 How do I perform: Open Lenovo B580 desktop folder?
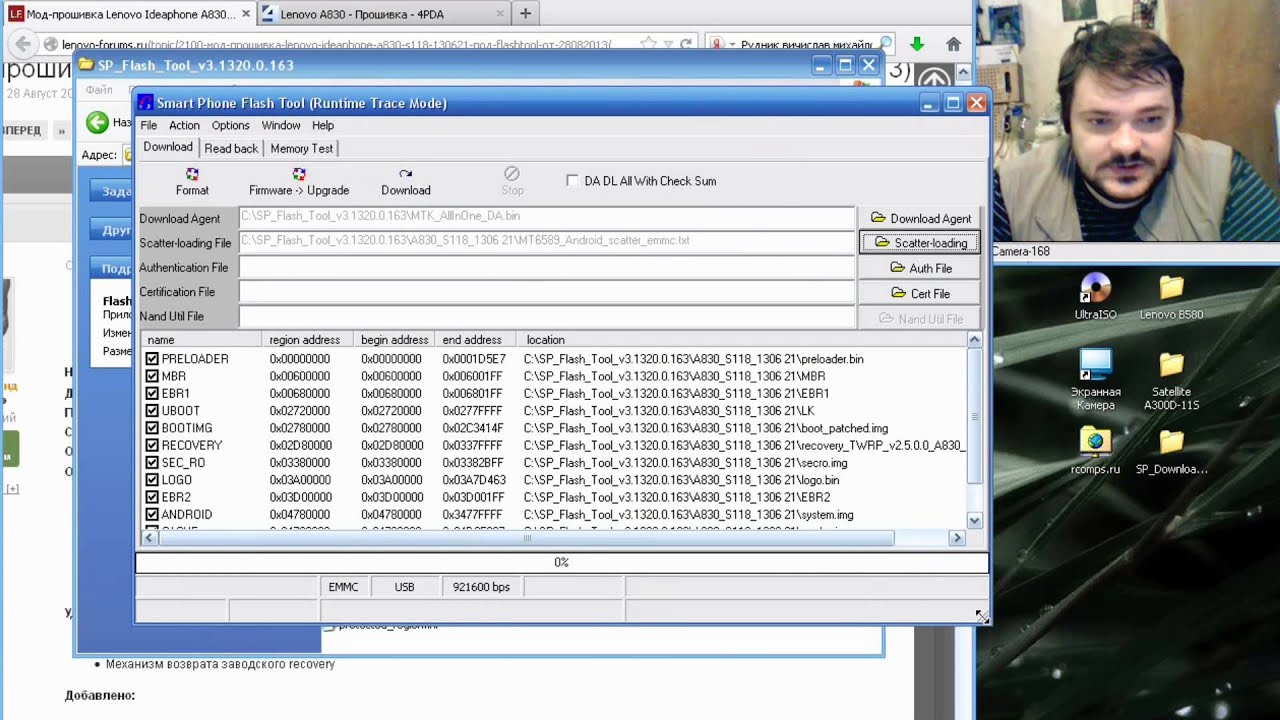(1171, 297)
